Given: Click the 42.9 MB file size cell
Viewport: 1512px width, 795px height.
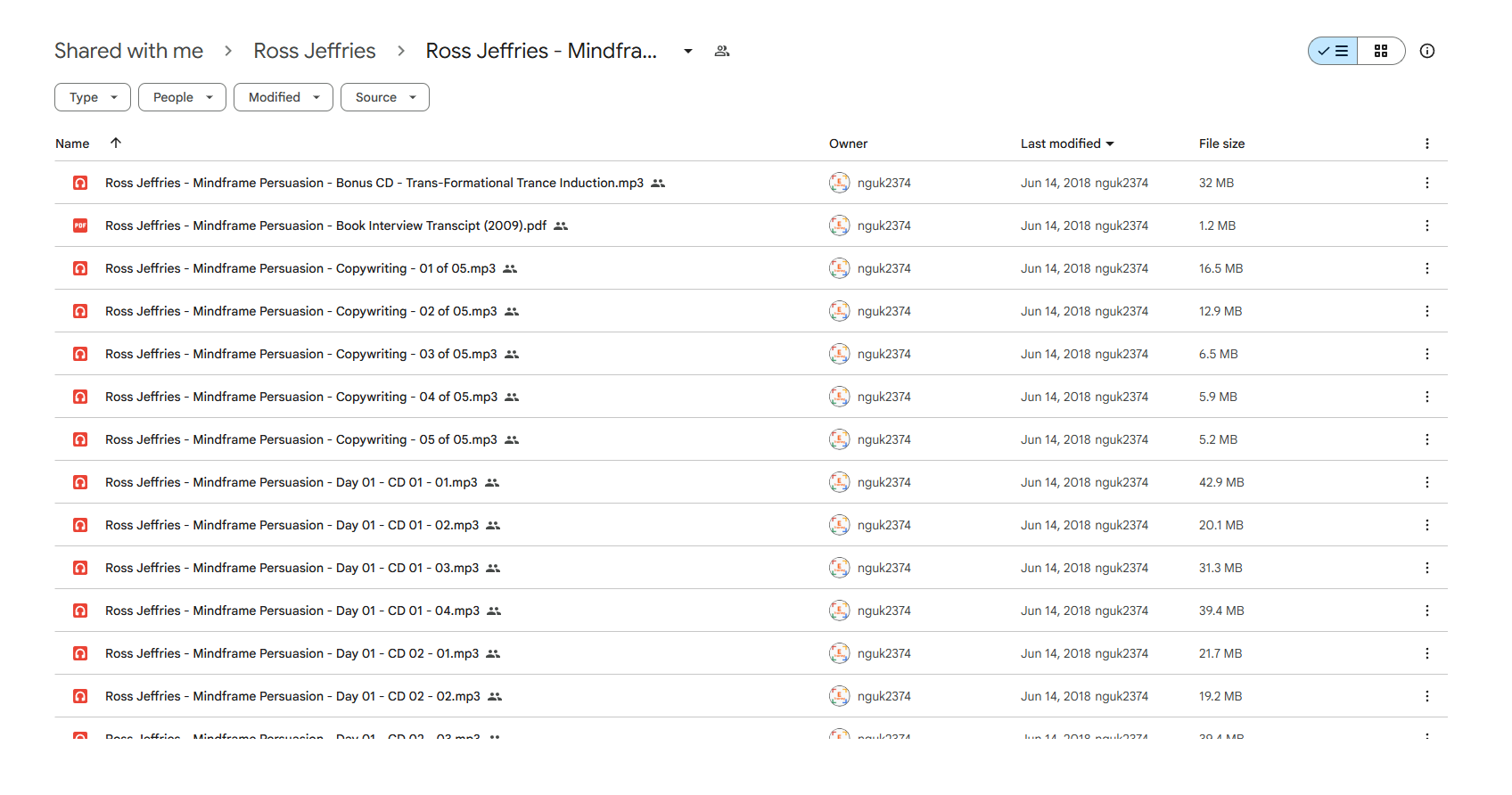Looking at the screenshot, I should coord(1221,482).
